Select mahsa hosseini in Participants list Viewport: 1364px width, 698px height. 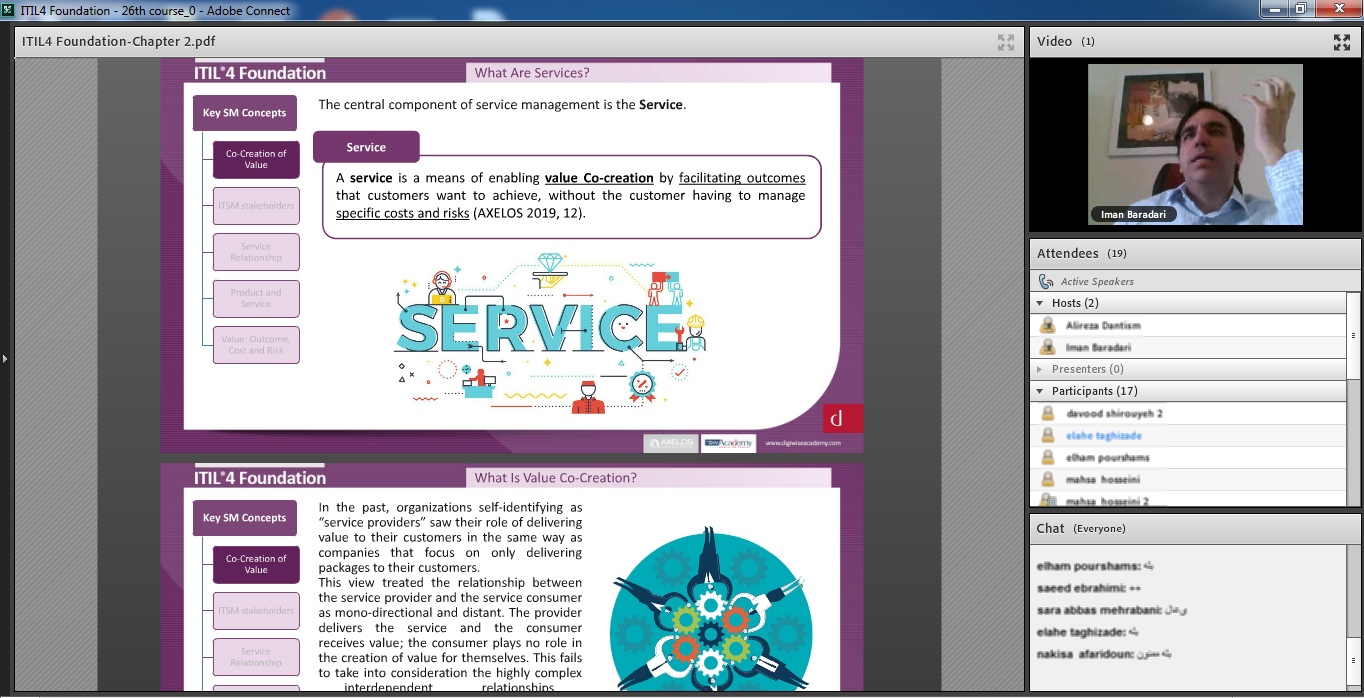pyautogui.click(x=1103, y=479)
